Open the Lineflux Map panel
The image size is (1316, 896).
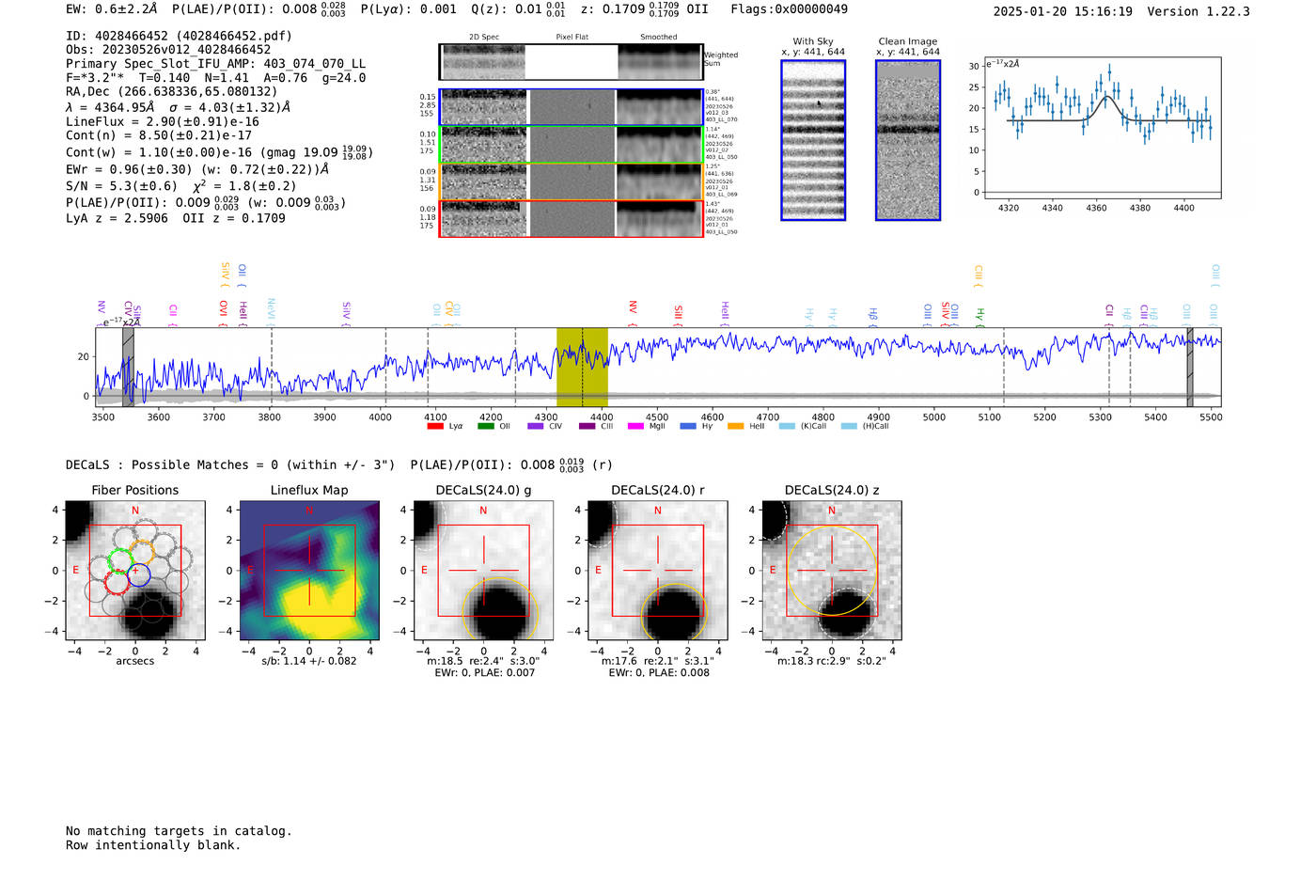309,571
